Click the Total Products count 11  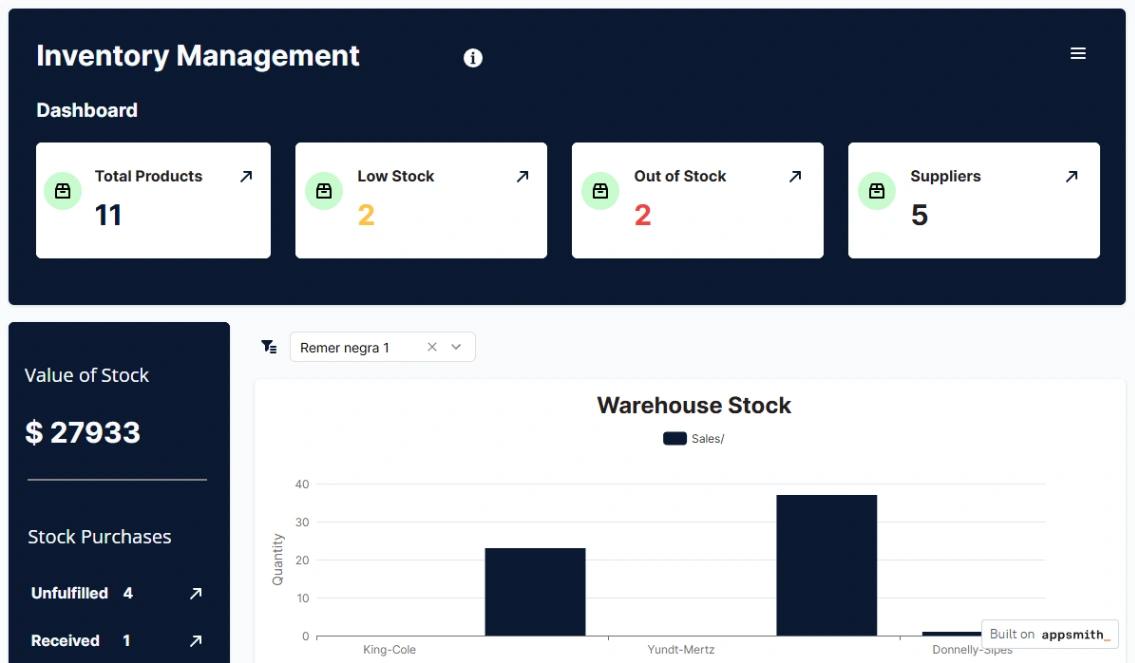109,215
